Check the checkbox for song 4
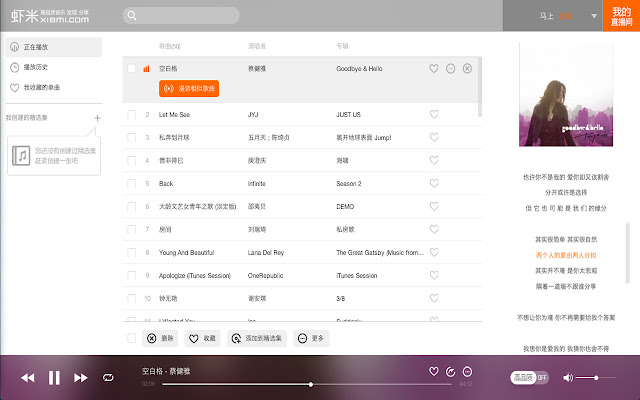Viewport: 640px width, 400px height. [x=131, y=160]
